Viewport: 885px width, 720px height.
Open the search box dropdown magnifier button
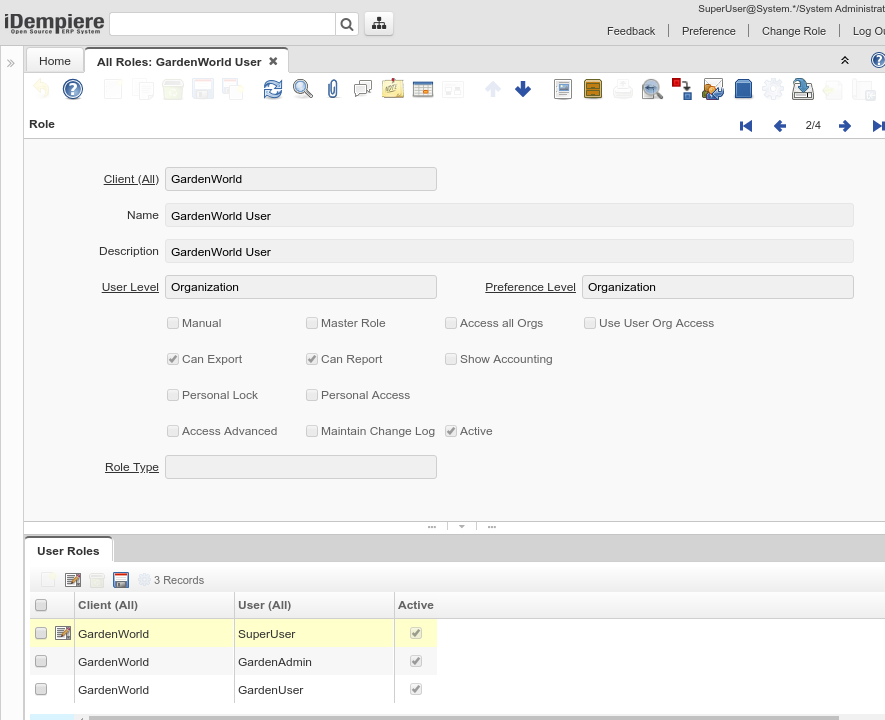[x=347, y=24]
